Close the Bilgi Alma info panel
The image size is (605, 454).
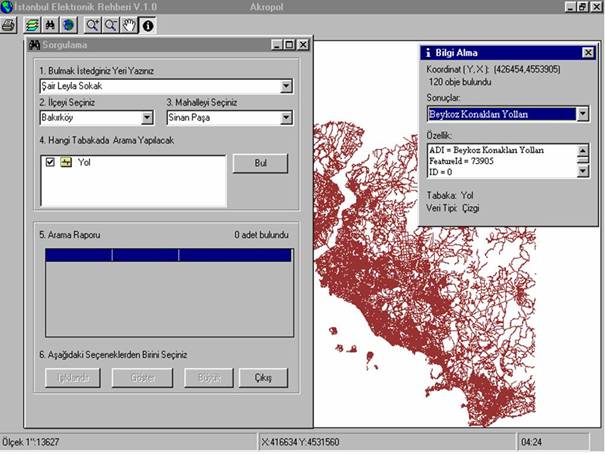(x=587, y=53)
